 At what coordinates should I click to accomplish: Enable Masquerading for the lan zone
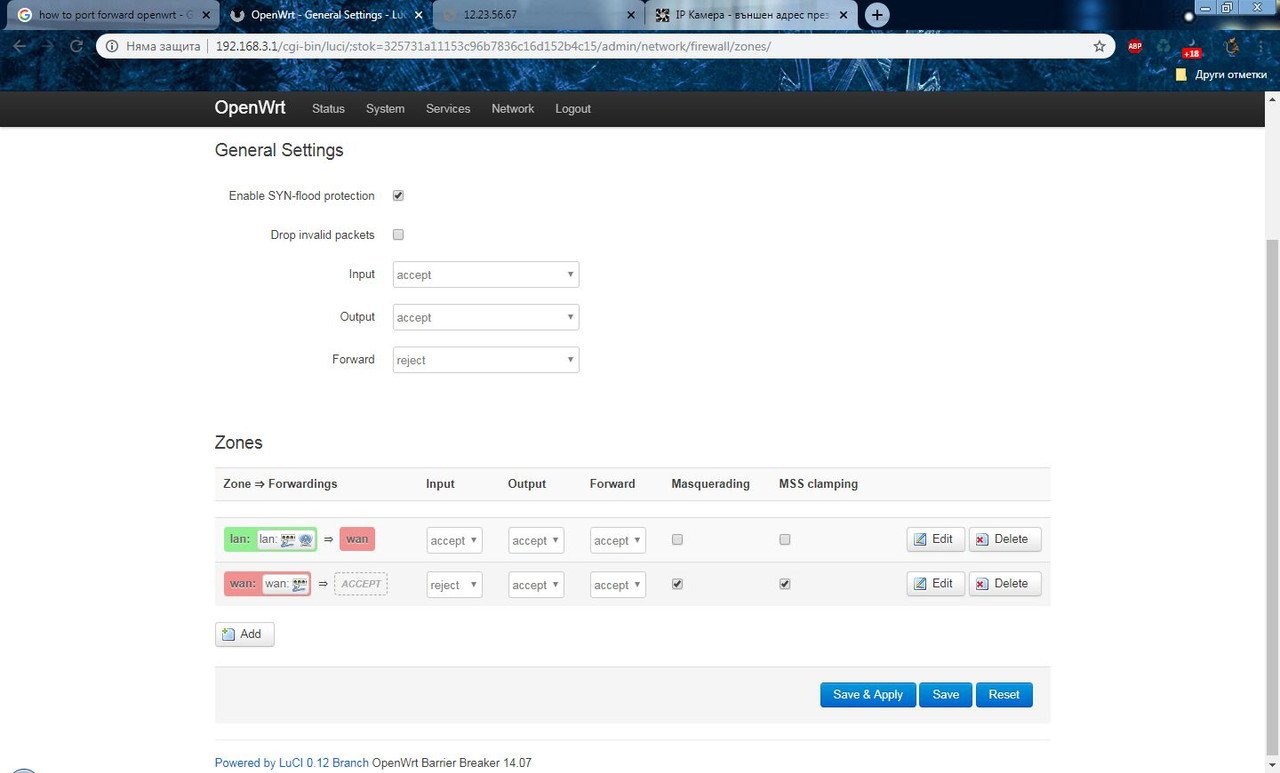pos(677,539)
